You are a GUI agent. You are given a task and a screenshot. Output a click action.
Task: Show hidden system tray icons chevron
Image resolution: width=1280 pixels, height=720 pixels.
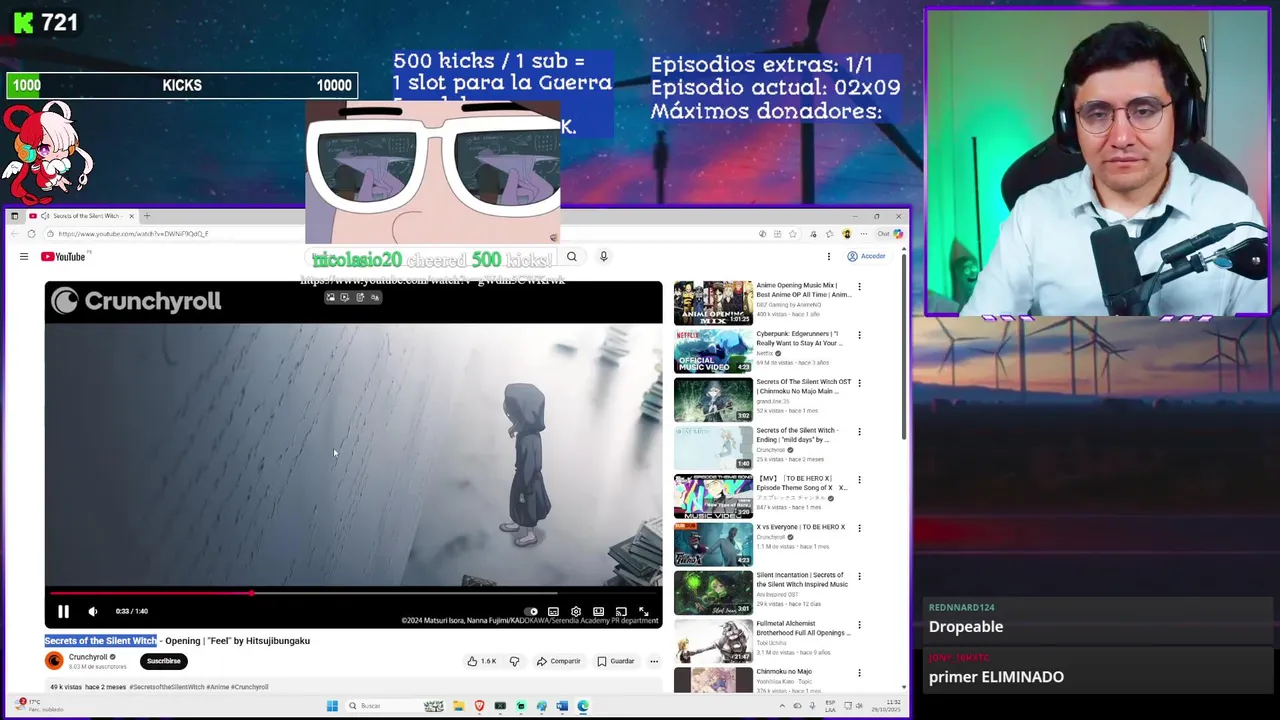pyautogui.click(x=782, y=706)
